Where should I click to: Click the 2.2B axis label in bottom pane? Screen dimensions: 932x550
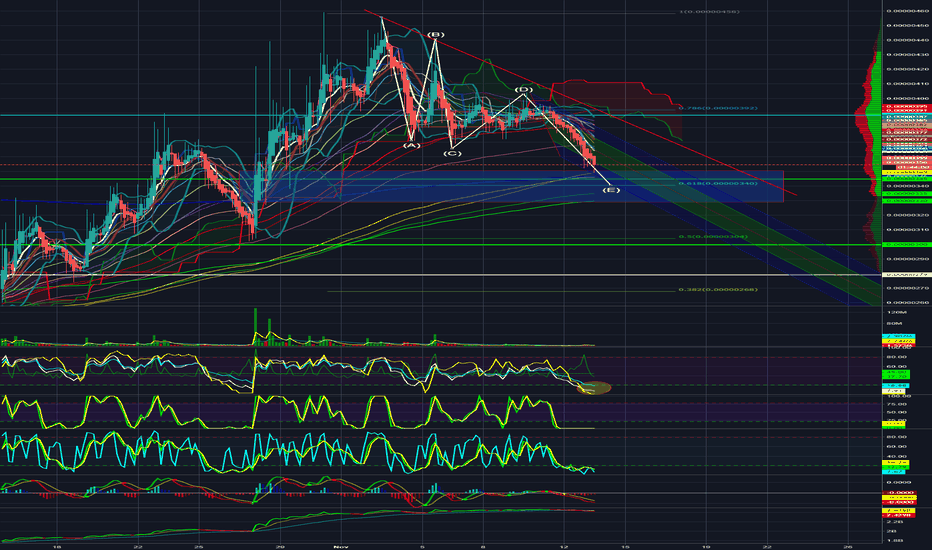pyautogui.click(x=895, y=521)
